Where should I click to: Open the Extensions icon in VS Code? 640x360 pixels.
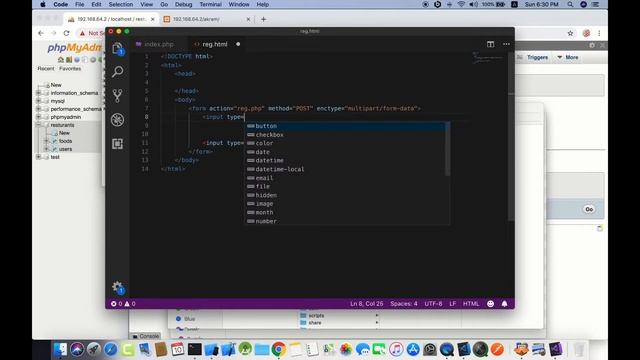(118, 144)
